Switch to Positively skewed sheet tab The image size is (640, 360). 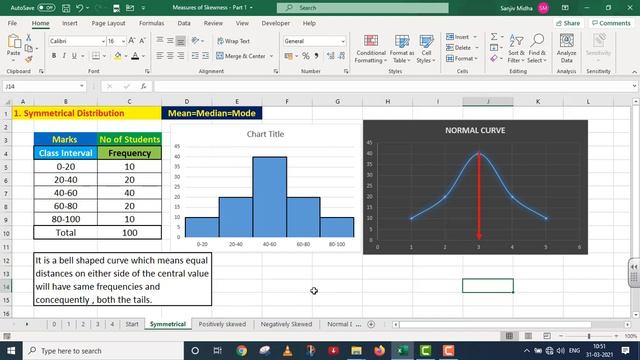click(x=222, y=324)
